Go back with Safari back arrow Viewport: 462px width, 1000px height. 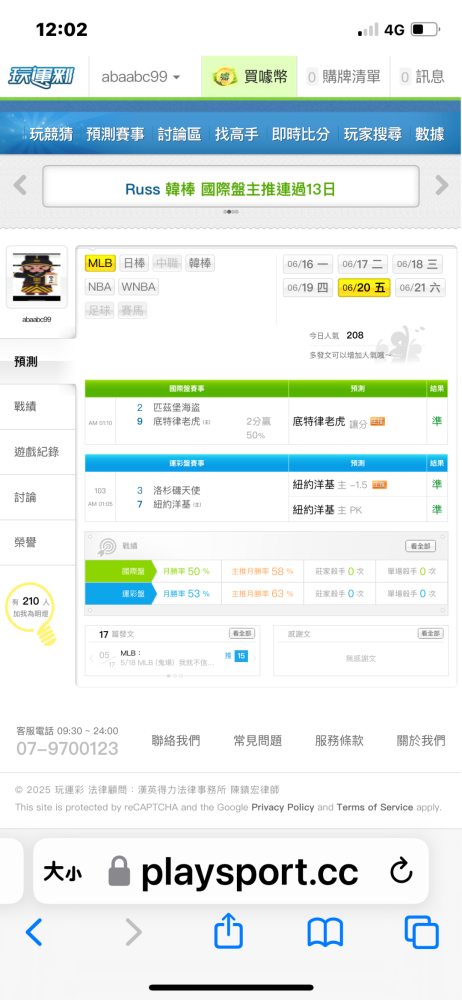pyautogui.click(x=34, y=932)
